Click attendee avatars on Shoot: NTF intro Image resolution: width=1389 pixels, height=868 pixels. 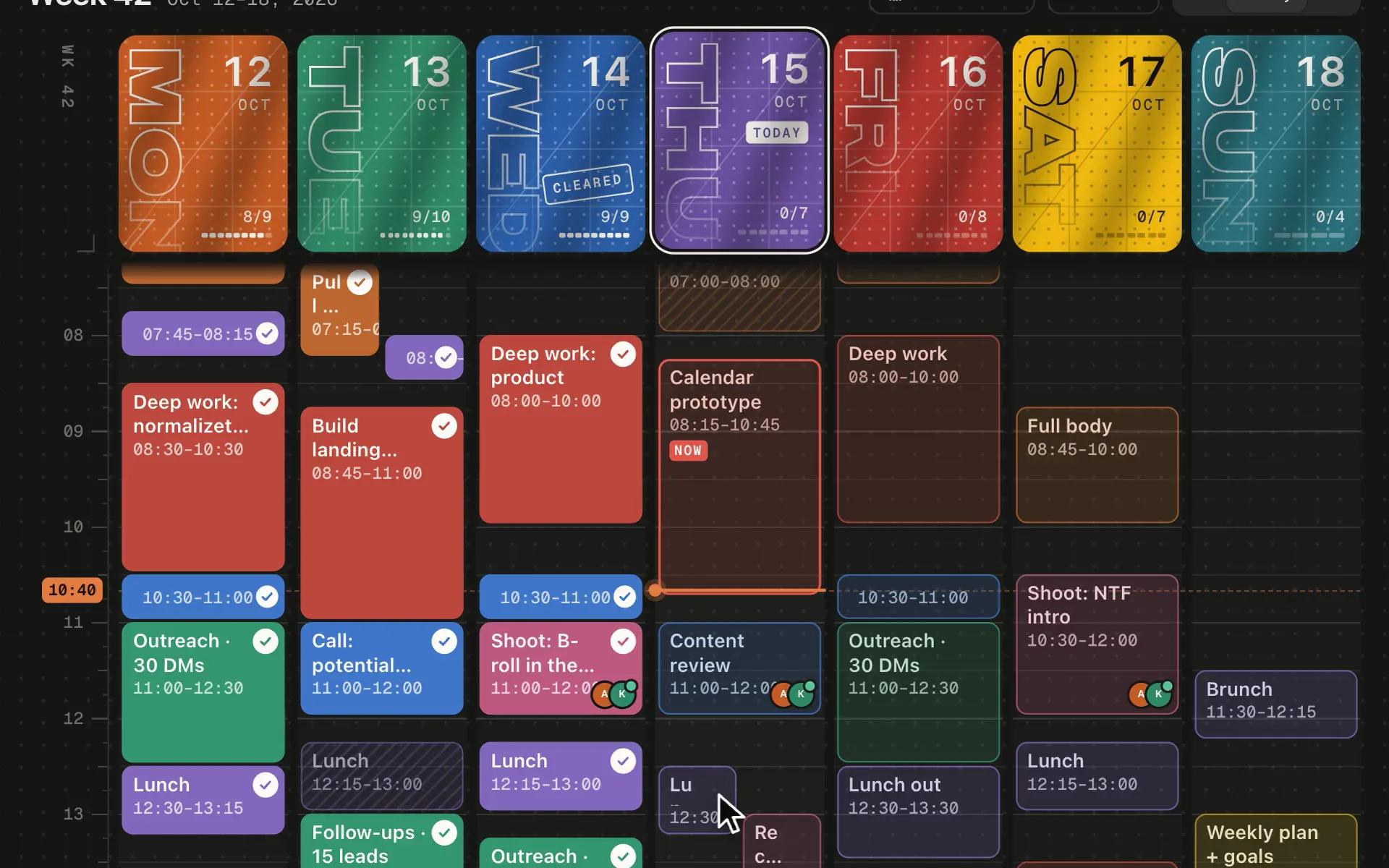[1150, 694]
